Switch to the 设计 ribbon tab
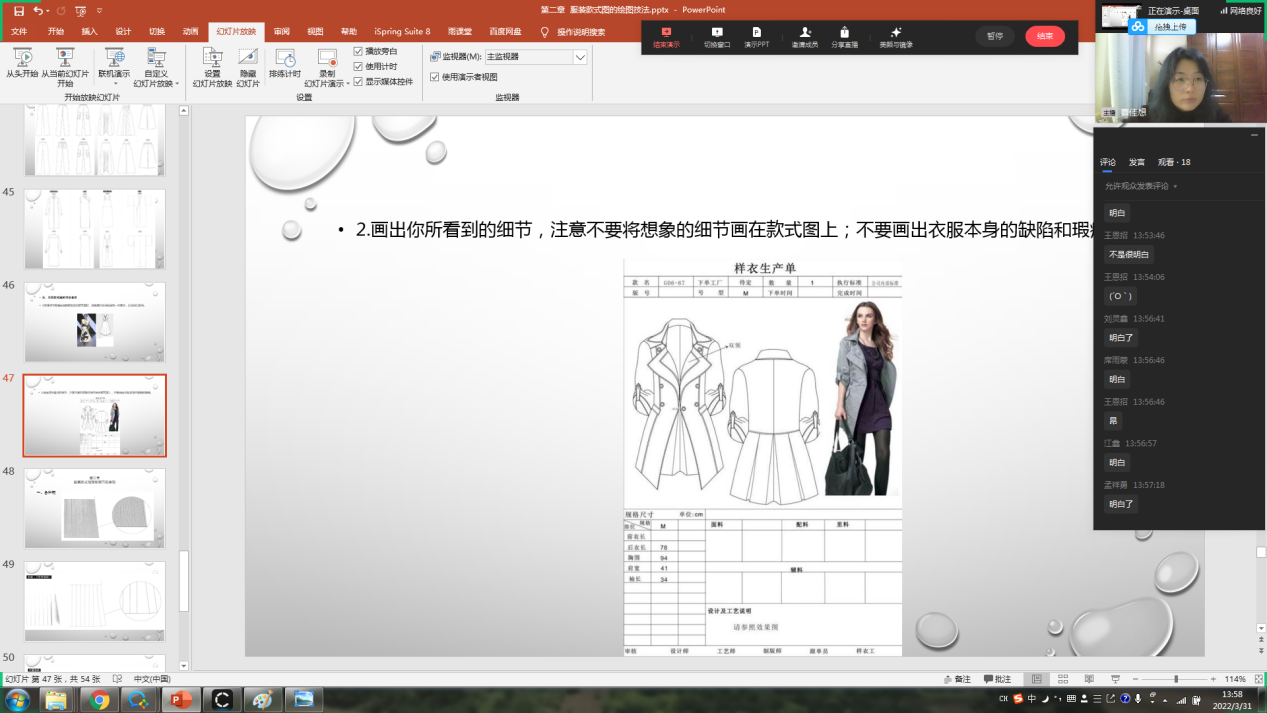This screenshot has height=713, width=1267. tap(123, 32)
